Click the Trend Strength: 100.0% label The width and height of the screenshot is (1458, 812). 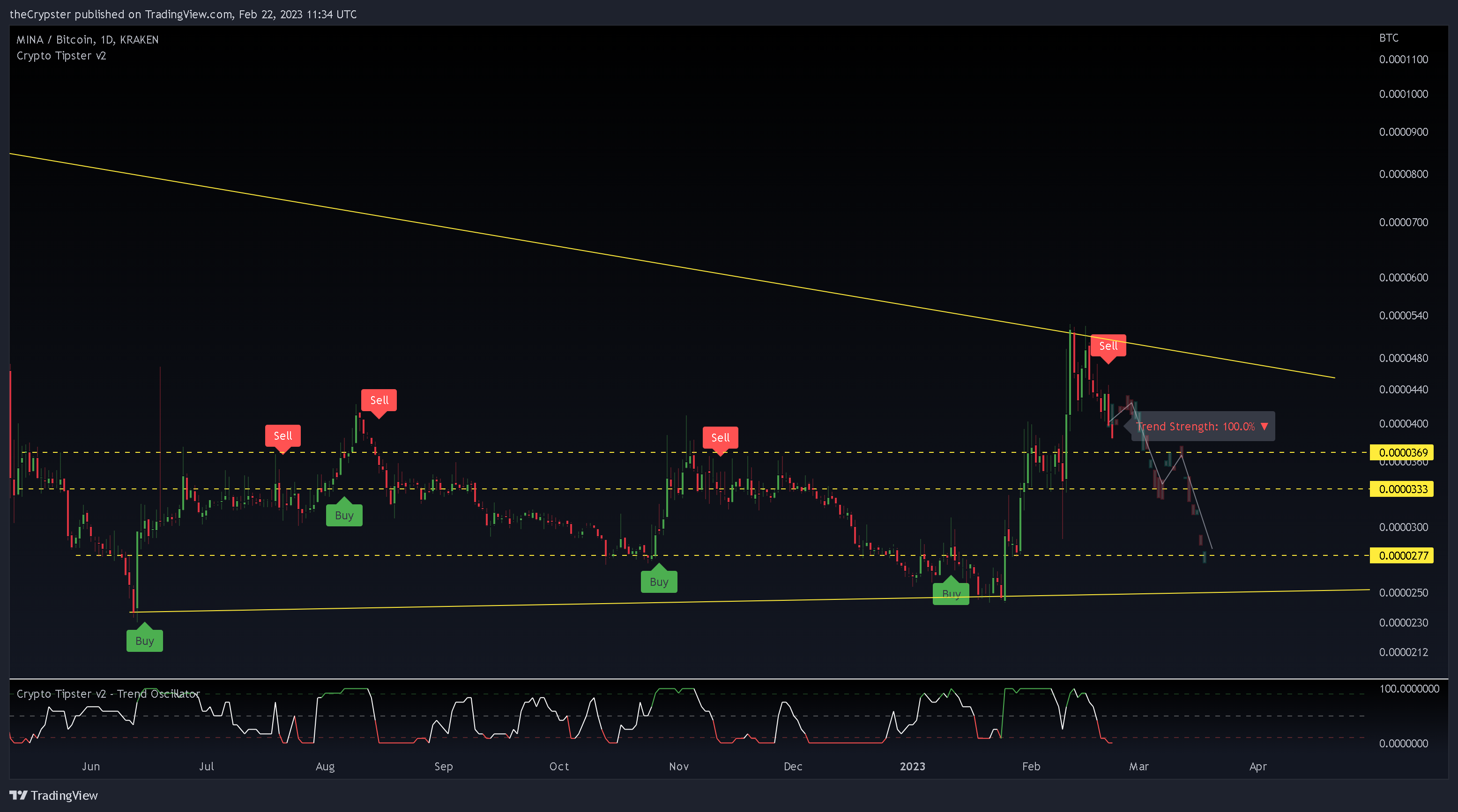(1203, 426)
